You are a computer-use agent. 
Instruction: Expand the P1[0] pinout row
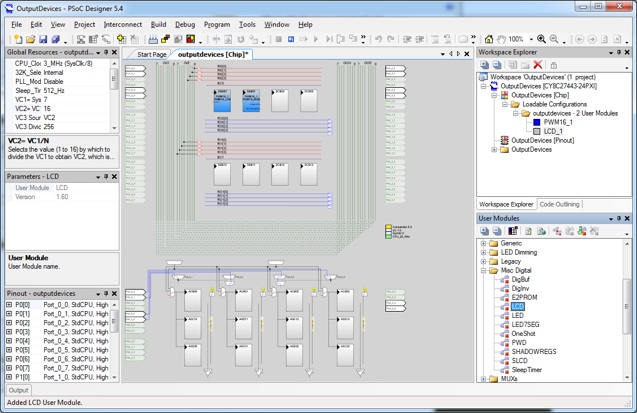coord(9,377)
